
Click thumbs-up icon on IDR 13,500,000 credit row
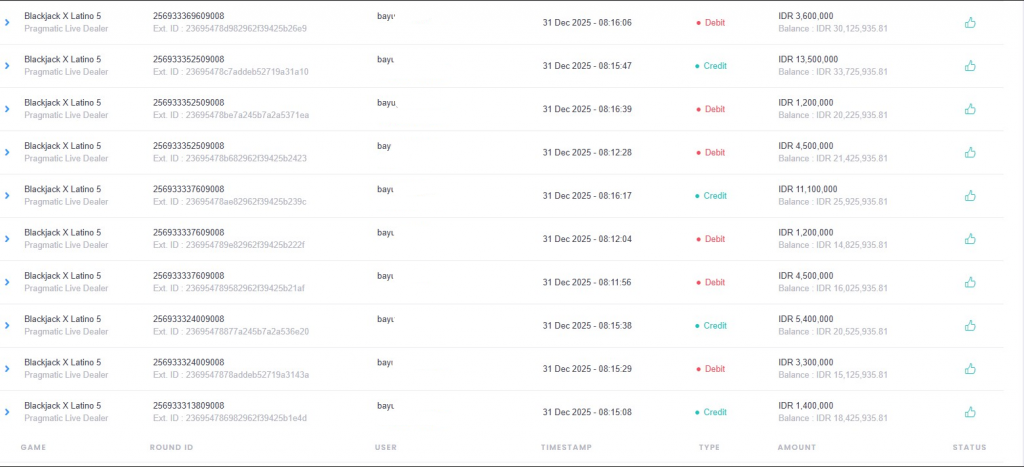(x=969, y=66)
